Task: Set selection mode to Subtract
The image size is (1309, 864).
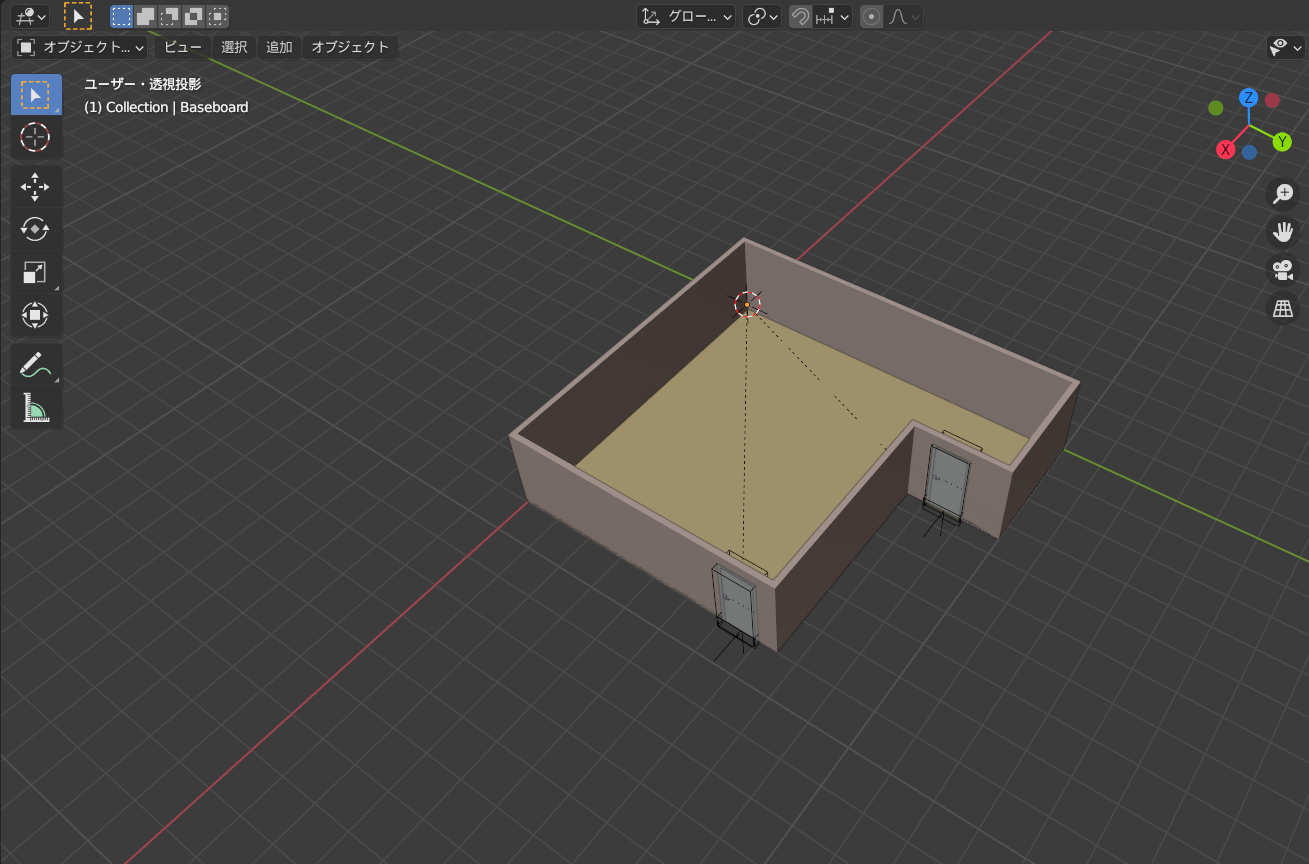Action: coord(169,16)
